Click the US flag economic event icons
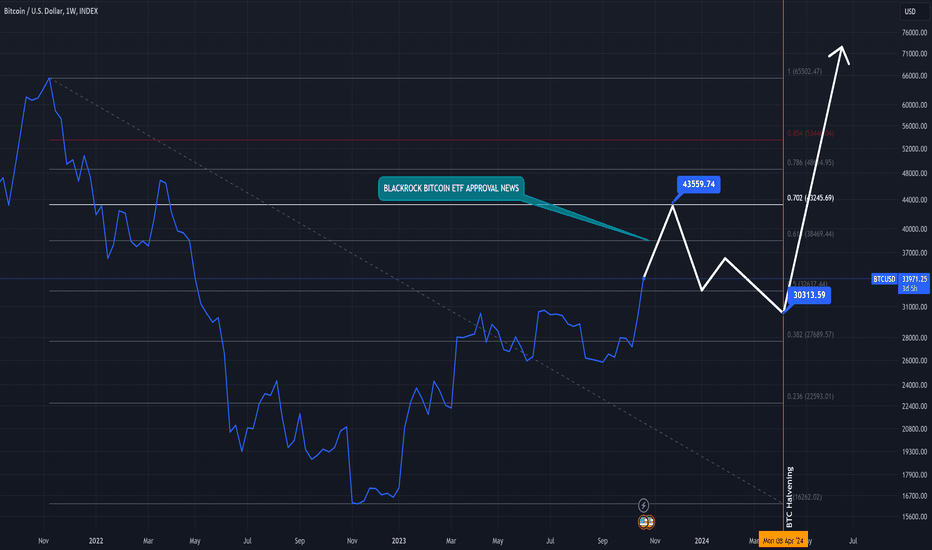932x550 pixels. pyautogui.click(x=646, y=522)
